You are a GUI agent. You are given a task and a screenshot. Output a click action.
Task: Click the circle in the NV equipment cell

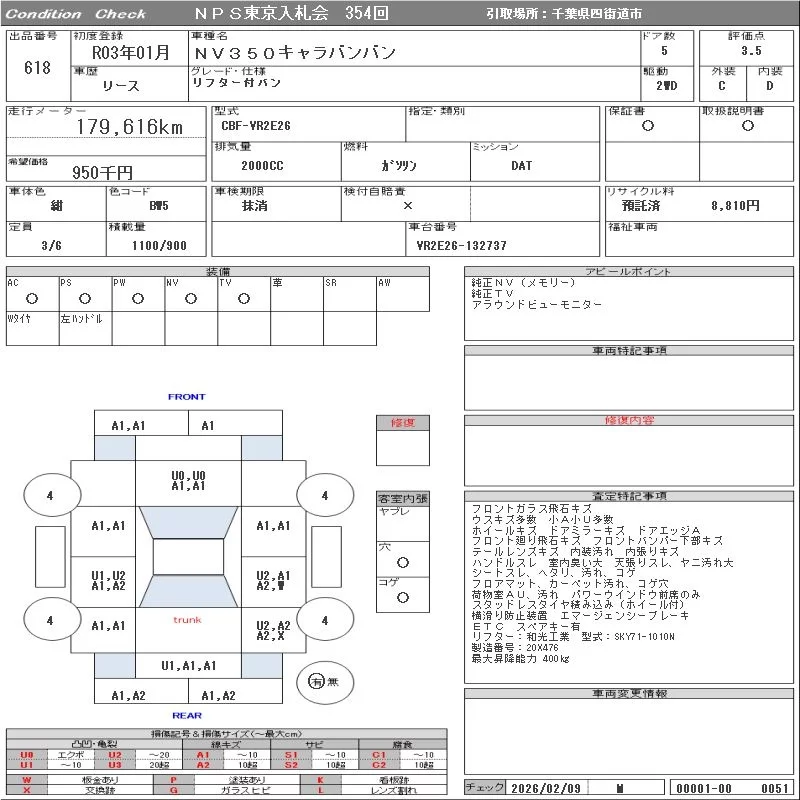pos(191,298)
